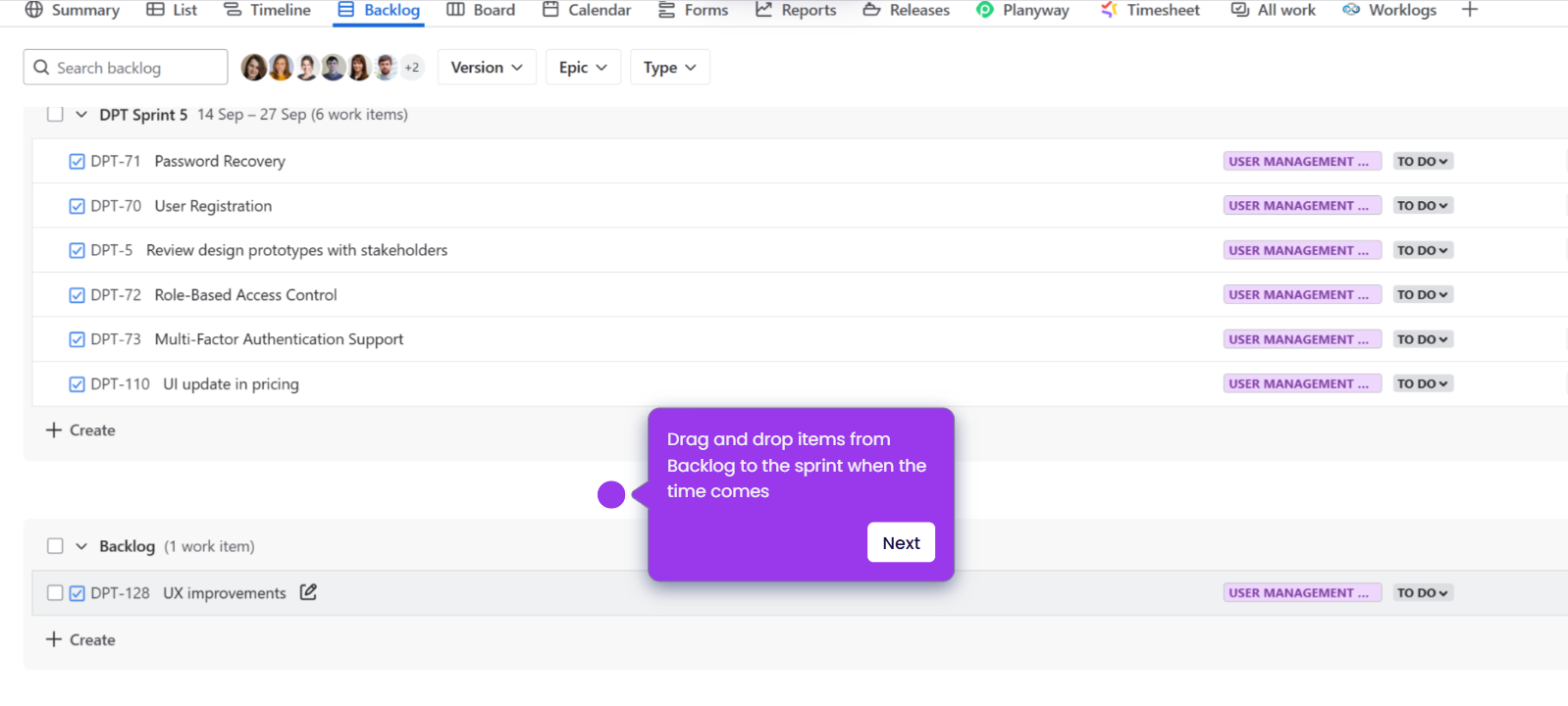
Task: Tick the DPT Sprint 5 checkbox
Action: 55,114
